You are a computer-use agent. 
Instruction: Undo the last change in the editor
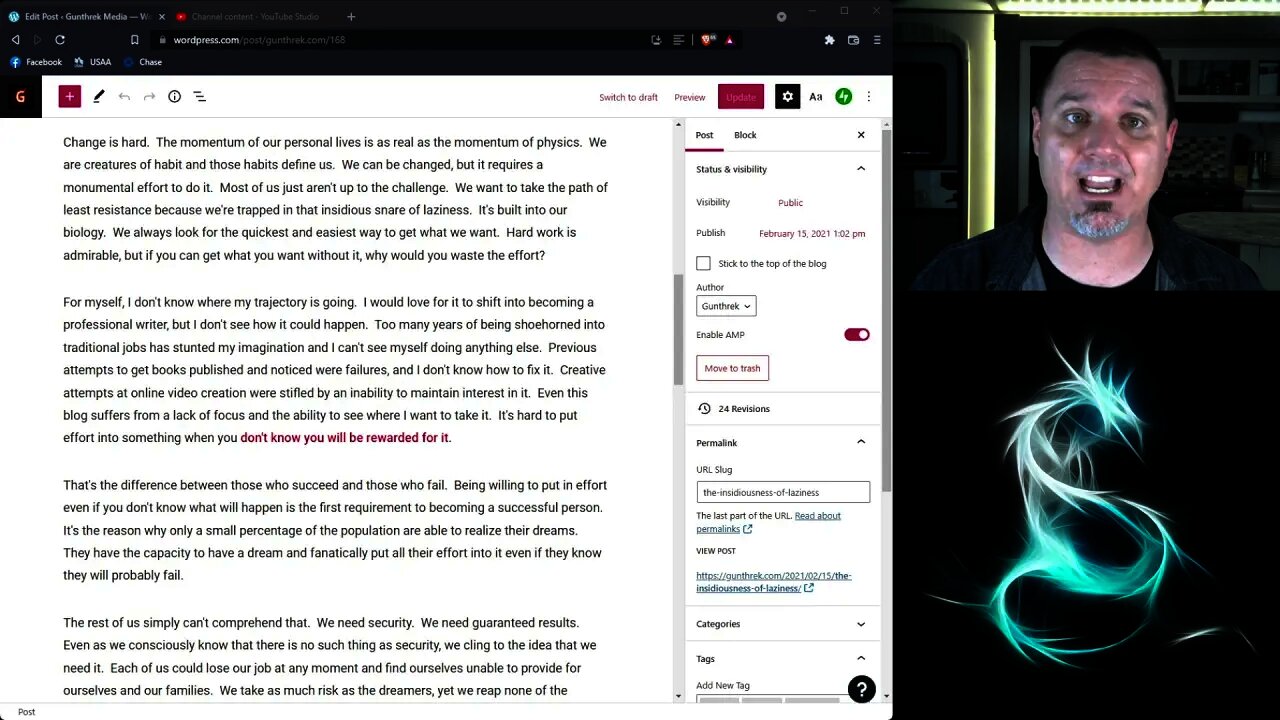pyautogui.click(x=124, y=96)
